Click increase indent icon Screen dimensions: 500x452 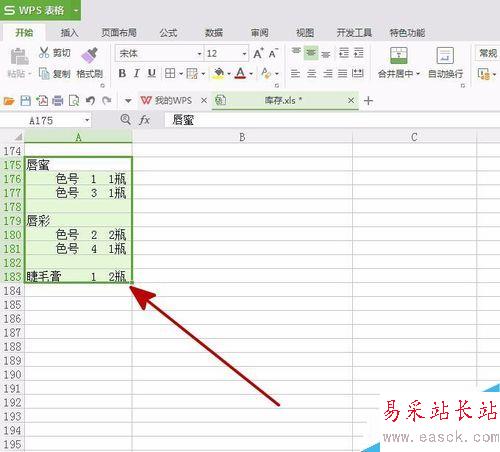359,53
